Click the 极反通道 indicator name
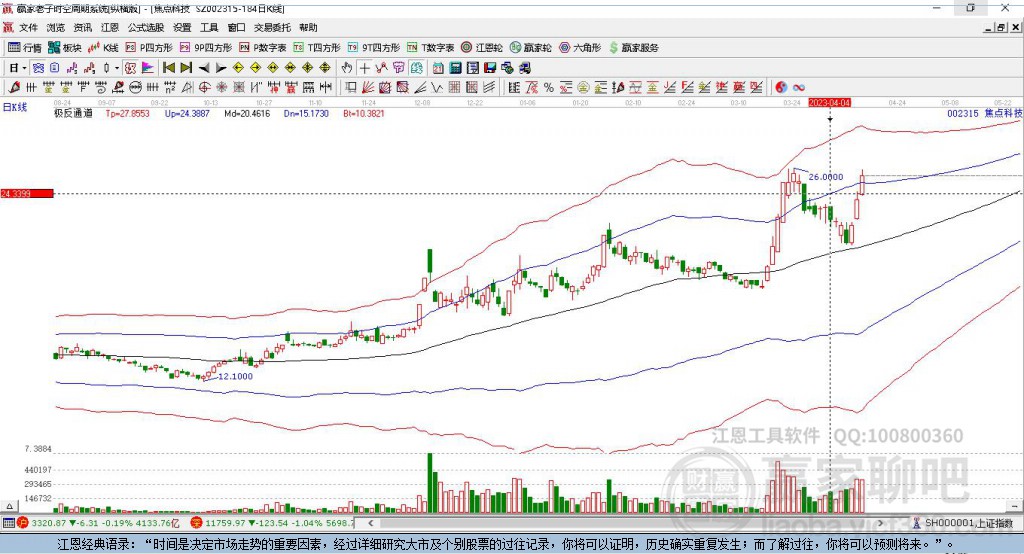The width and height of the screenshot is (1024, 554). [x=73, y=113]
